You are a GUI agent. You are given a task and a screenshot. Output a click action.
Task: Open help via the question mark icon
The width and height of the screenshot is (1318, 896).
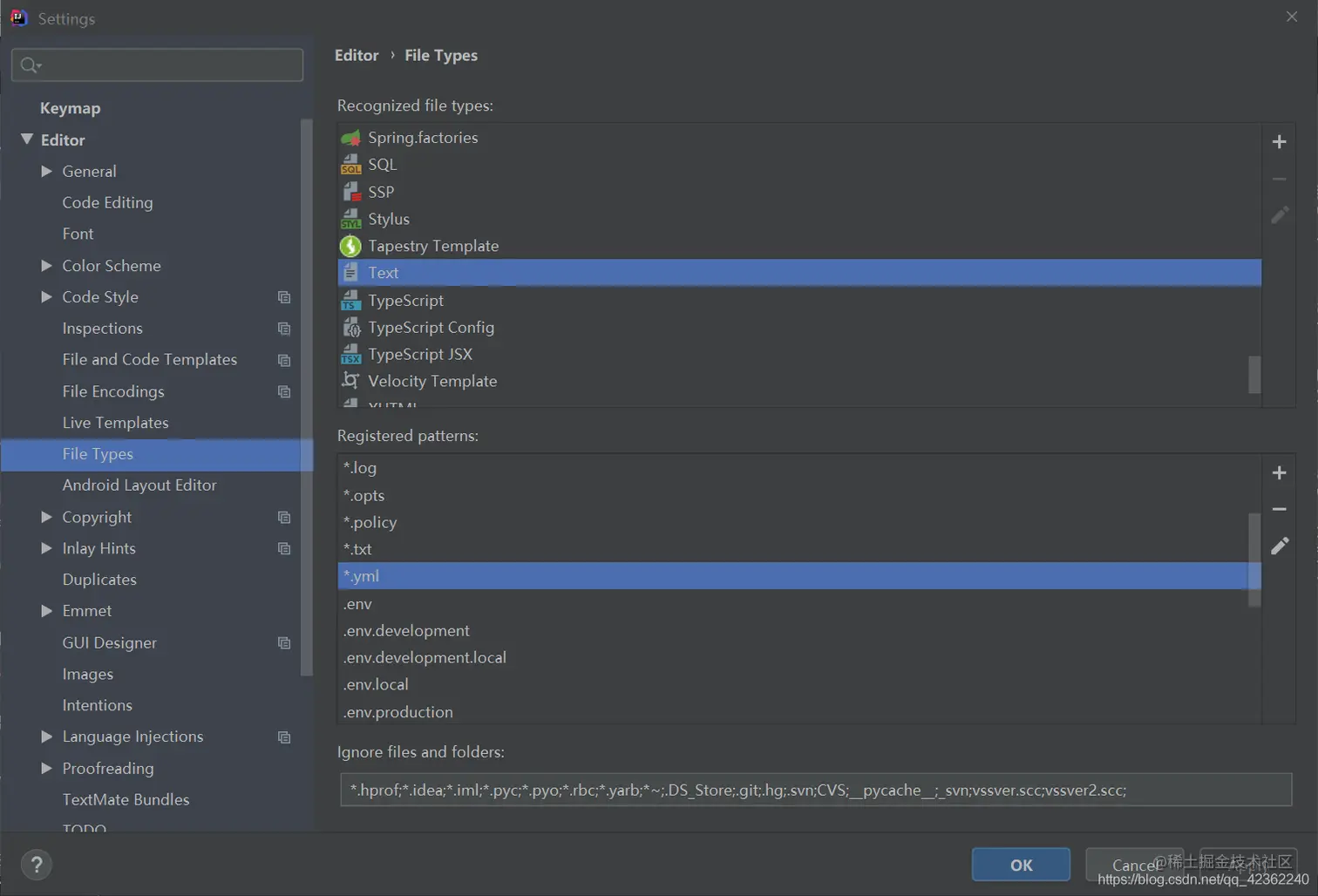(x=36, y=865)
